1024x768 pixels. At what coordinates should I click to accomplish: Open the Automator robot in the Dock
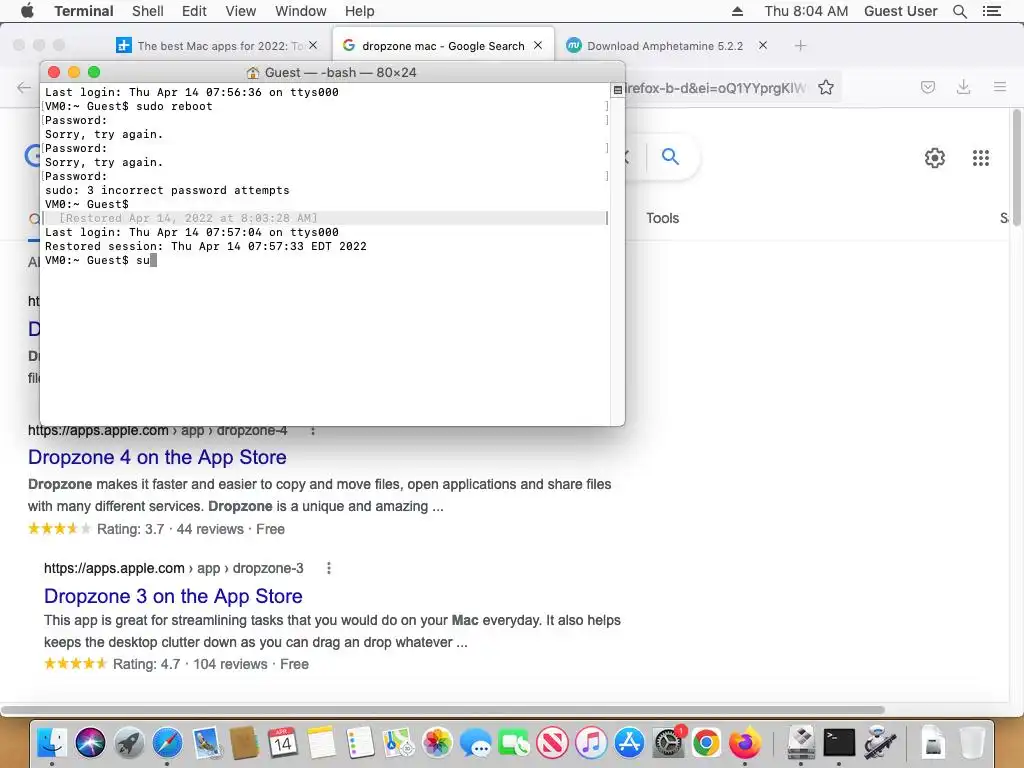(x=878, y=743)
